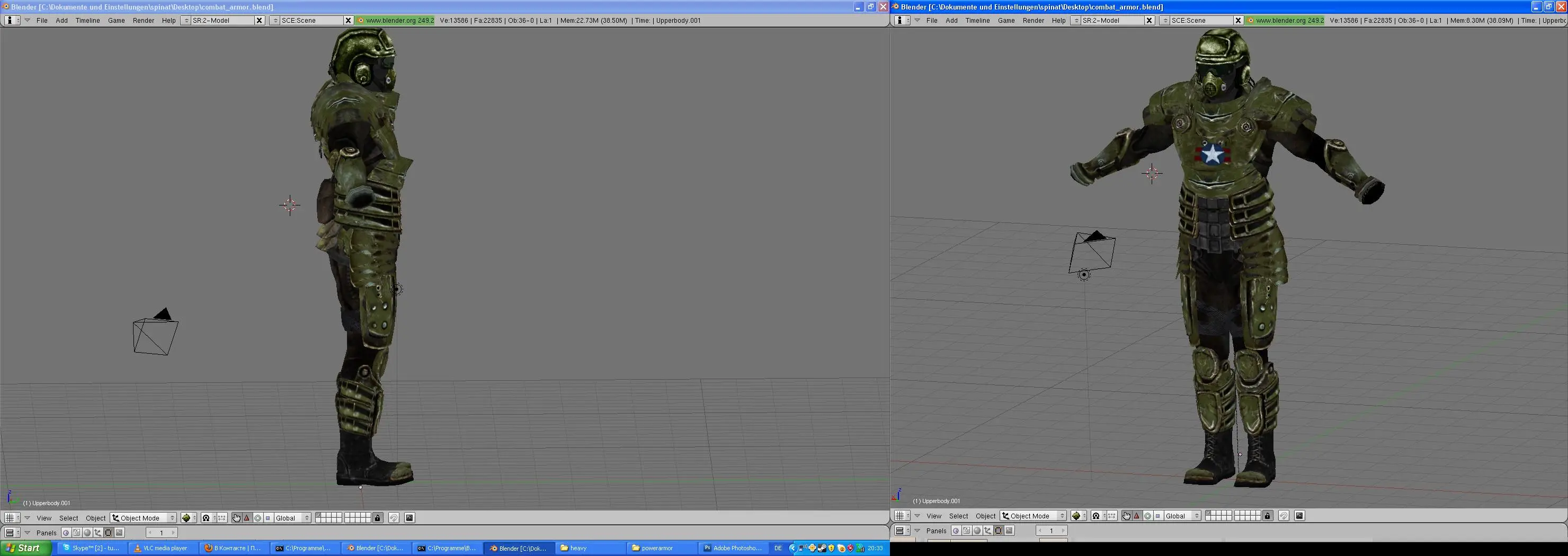The width and height of the screenshot is (1568, 556).
Task: Open the Add menu in left Blender window
Action: 62,20
